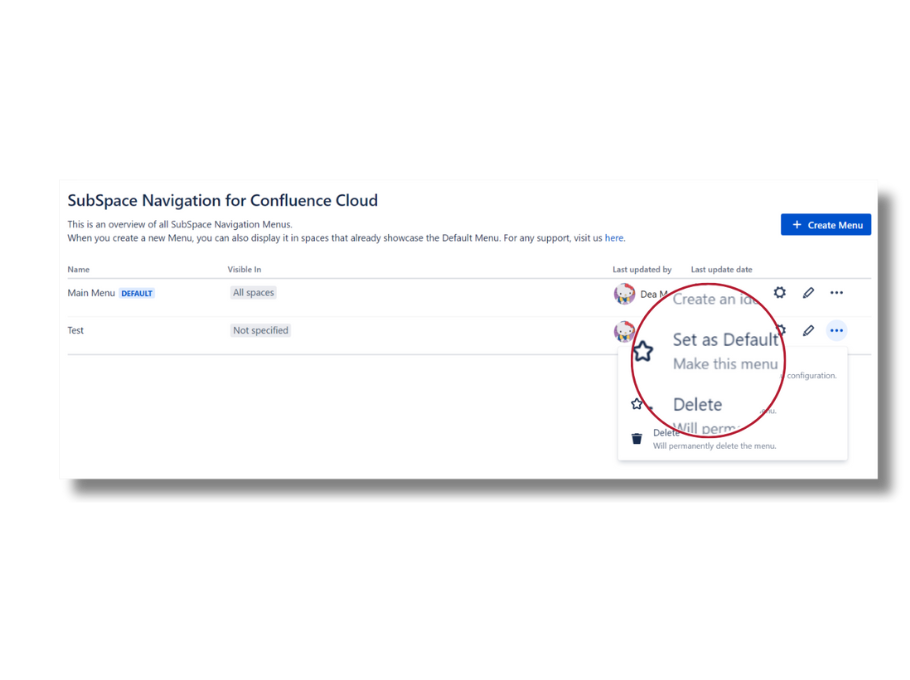This screenshot has width=910, height=680.
Task: Click the user avatar in Main Menu row
Action: click(624, 294)
